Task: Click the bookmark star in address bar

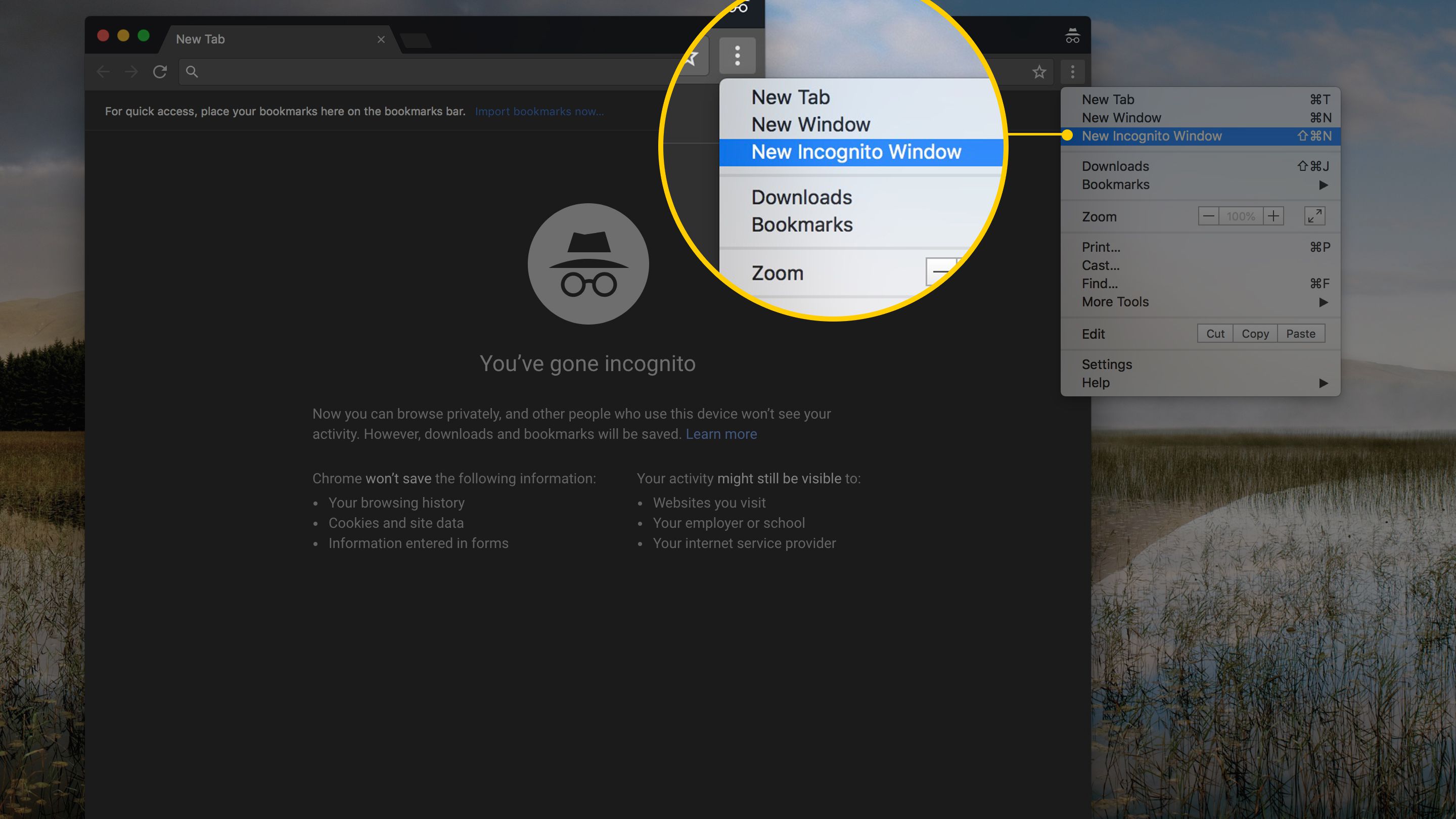Action: (1039, 72)
